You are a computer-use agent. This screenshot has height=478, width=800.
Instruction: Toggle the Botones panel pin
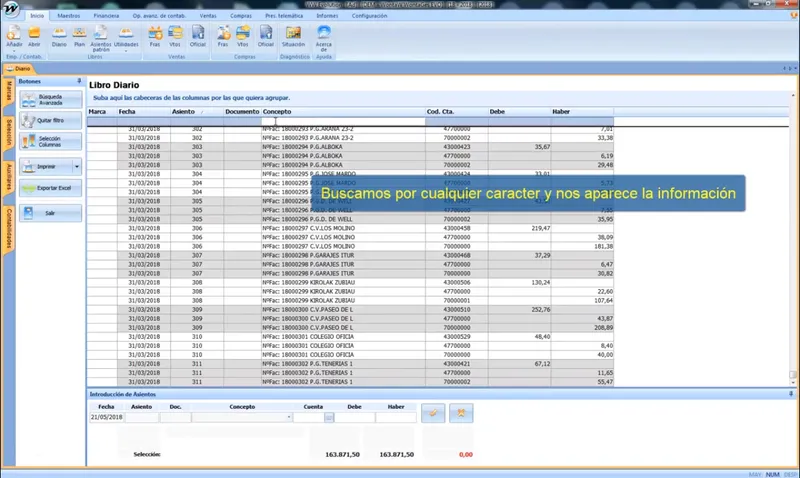(79, 81)
